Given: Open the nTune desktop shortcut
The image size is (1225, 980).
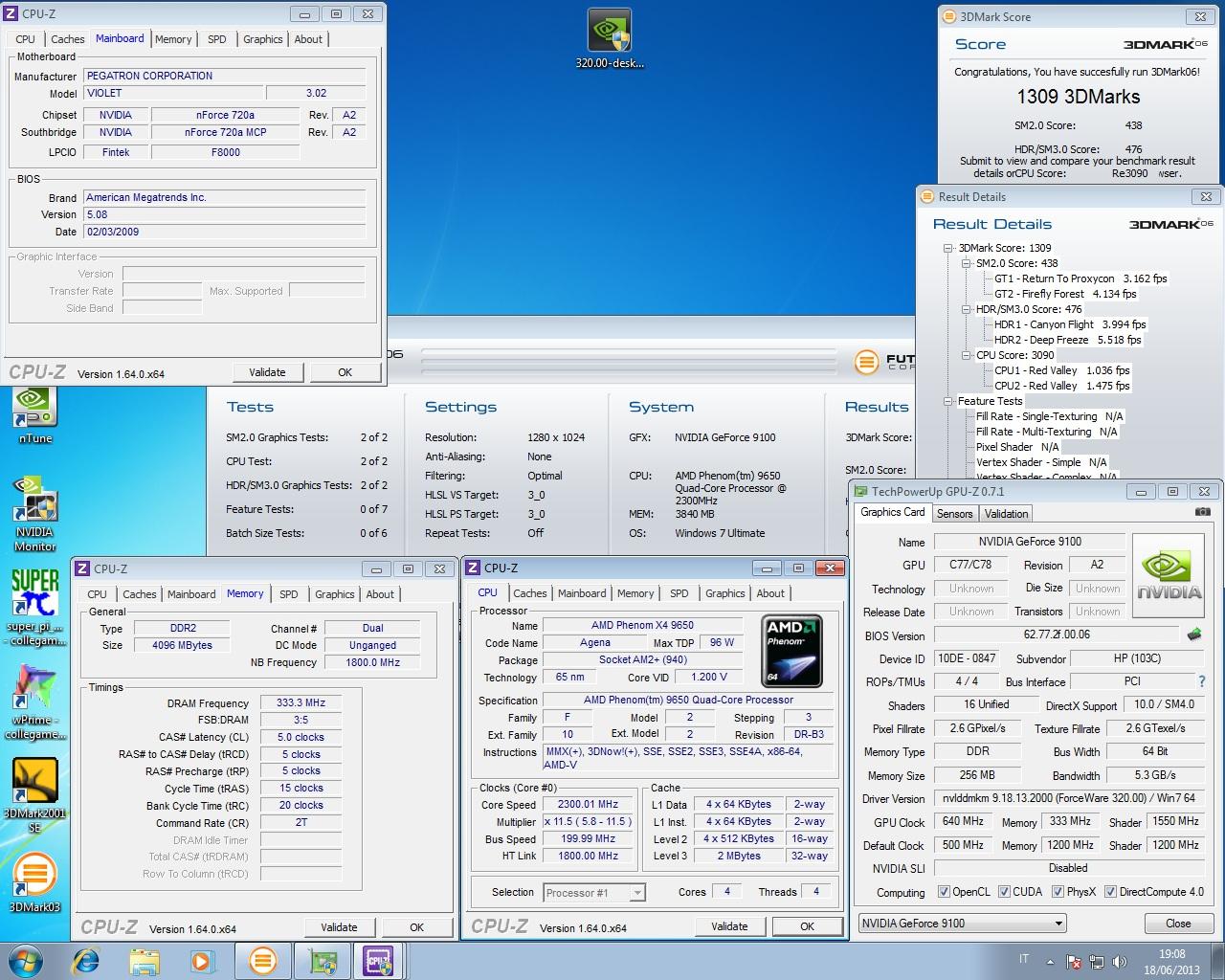Looking at the screenshot, I should [34, 414].
